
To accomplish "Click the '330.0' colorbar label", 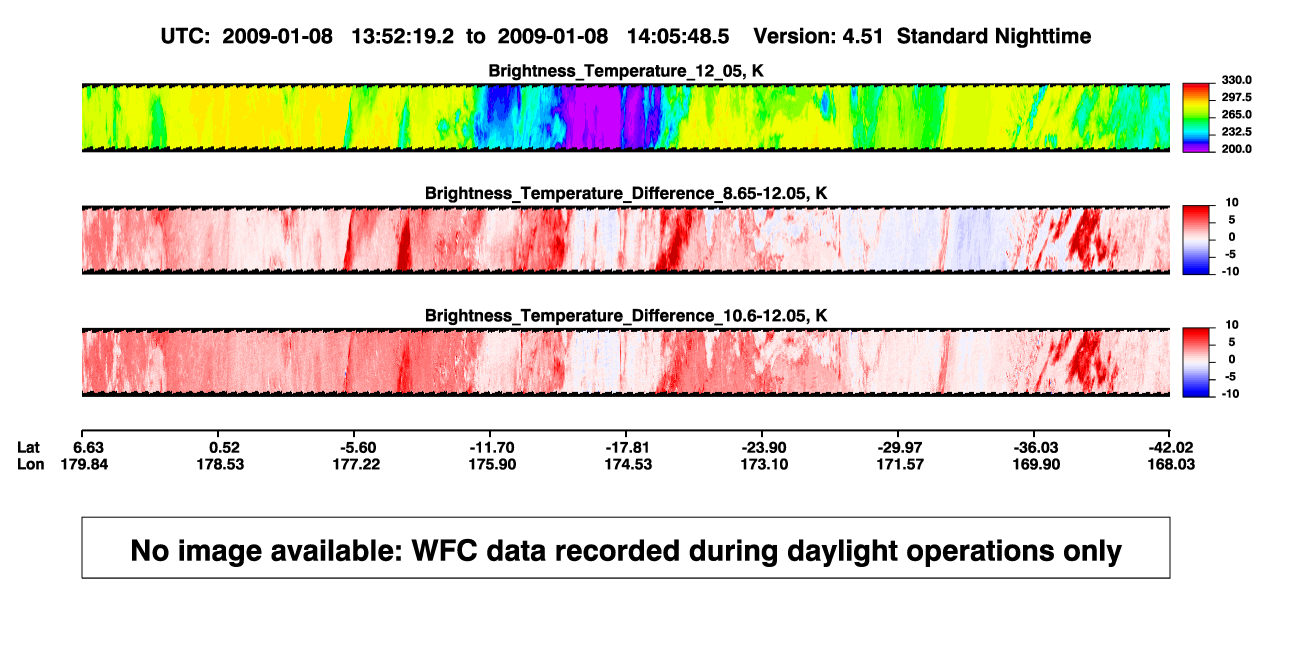I will coord(1237,80).
